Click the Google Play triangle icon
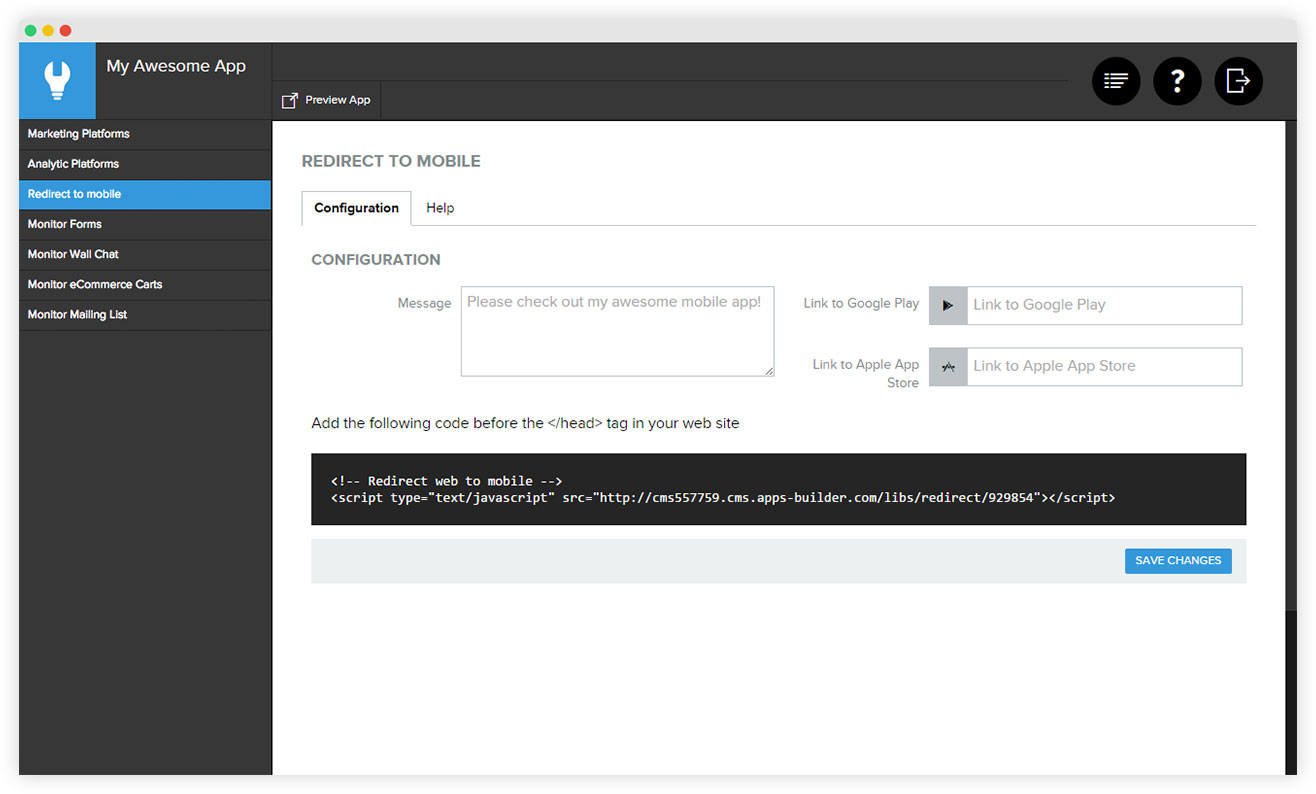 [948, 306]
